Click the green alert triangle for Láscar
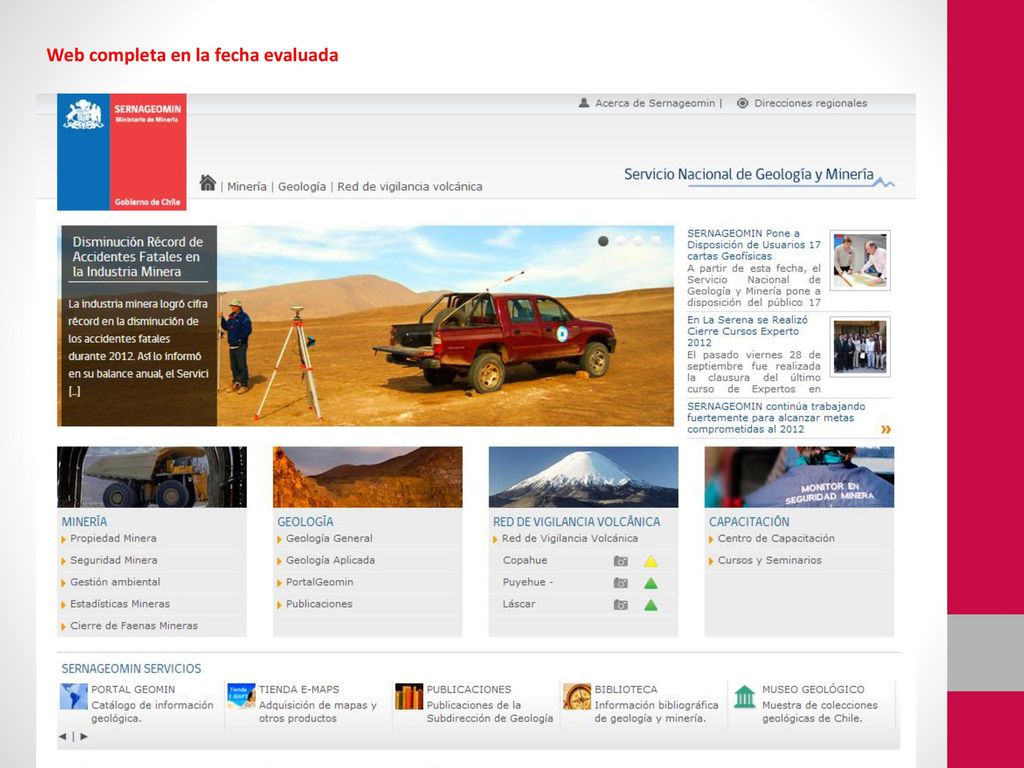 tap(650, 605)
